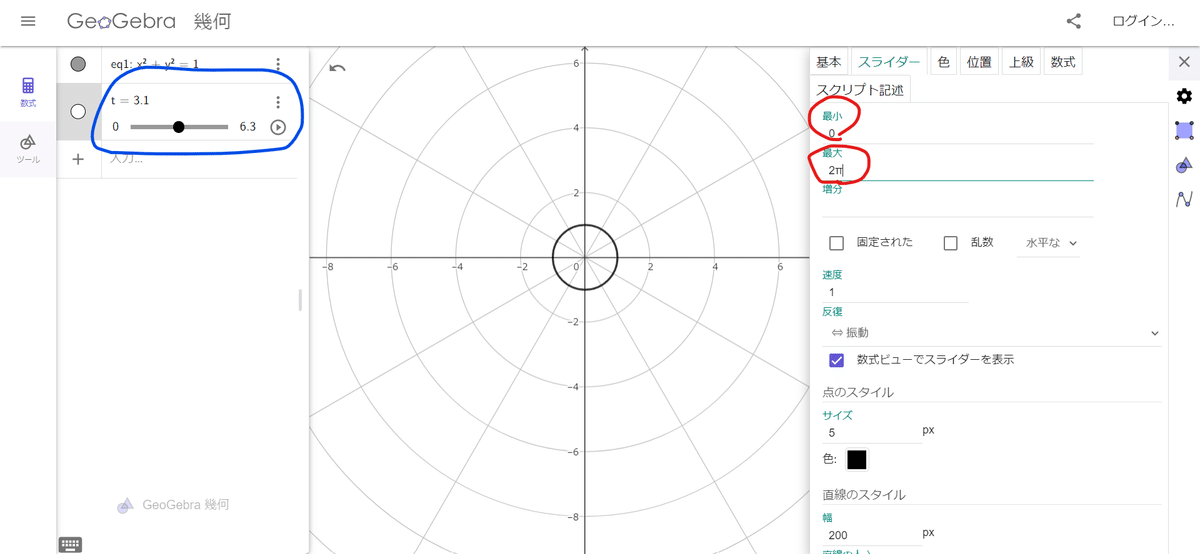Open the algebra cone shape icon
Image resolution: width=1200 pixels, height=554 pixels.
pyautogui.click(x=1184, y=164)
